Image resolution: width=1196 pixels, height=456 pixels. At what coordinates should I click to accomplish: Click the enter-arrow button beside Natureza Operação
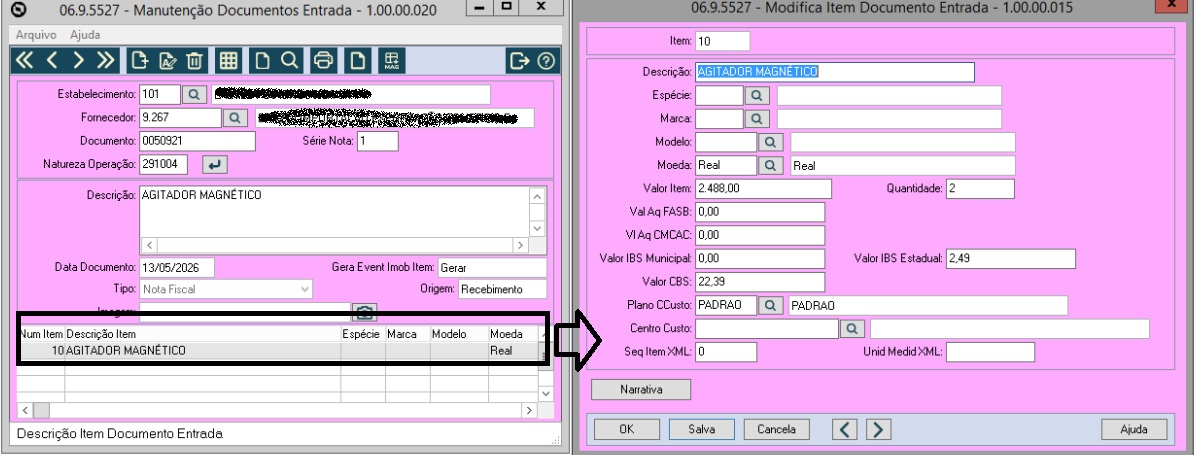(215, 164)
